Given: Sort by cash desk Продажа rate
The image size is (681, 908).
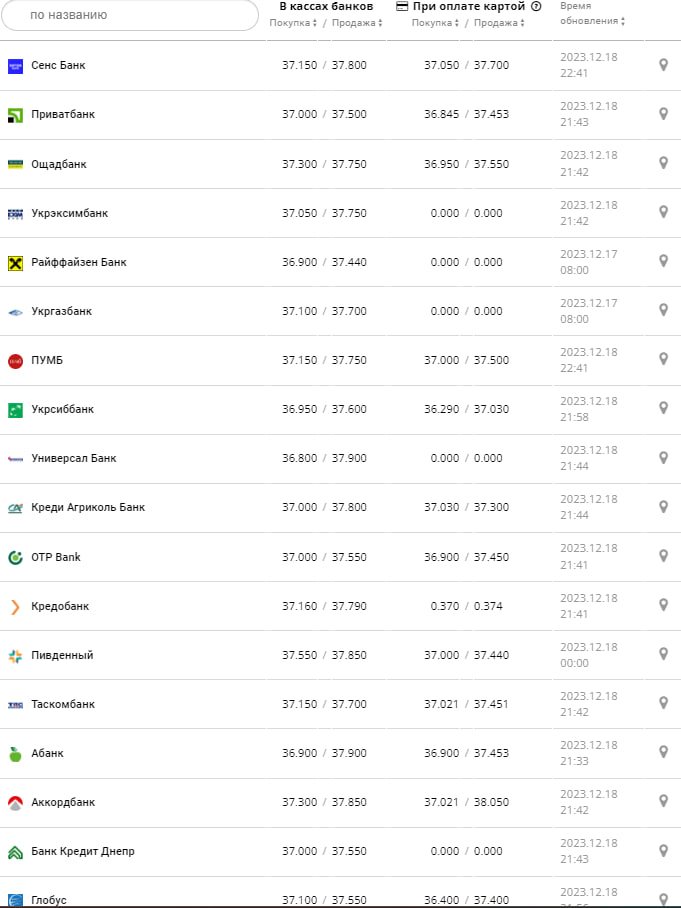Looking at the screenshot, I should pyautogui.click(x=357, y=23).
